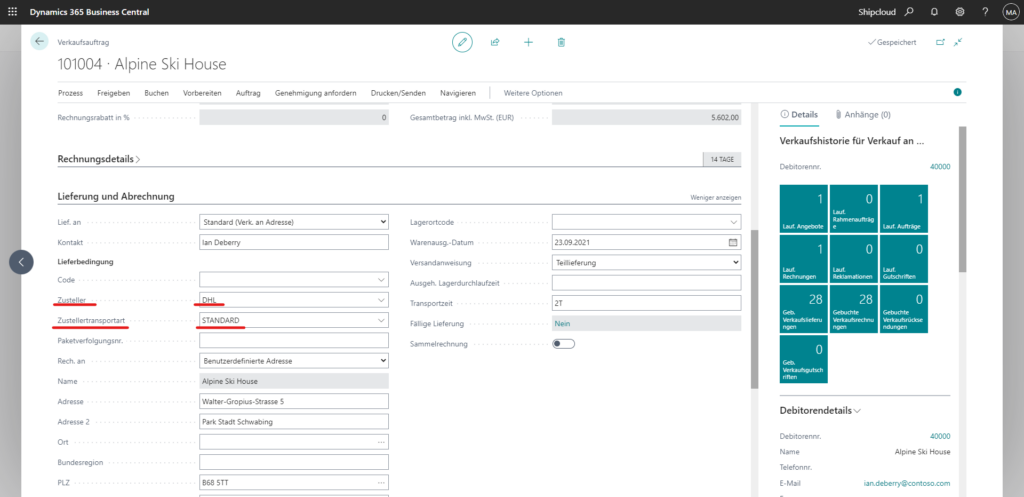Open the Buchen menu

156,93
